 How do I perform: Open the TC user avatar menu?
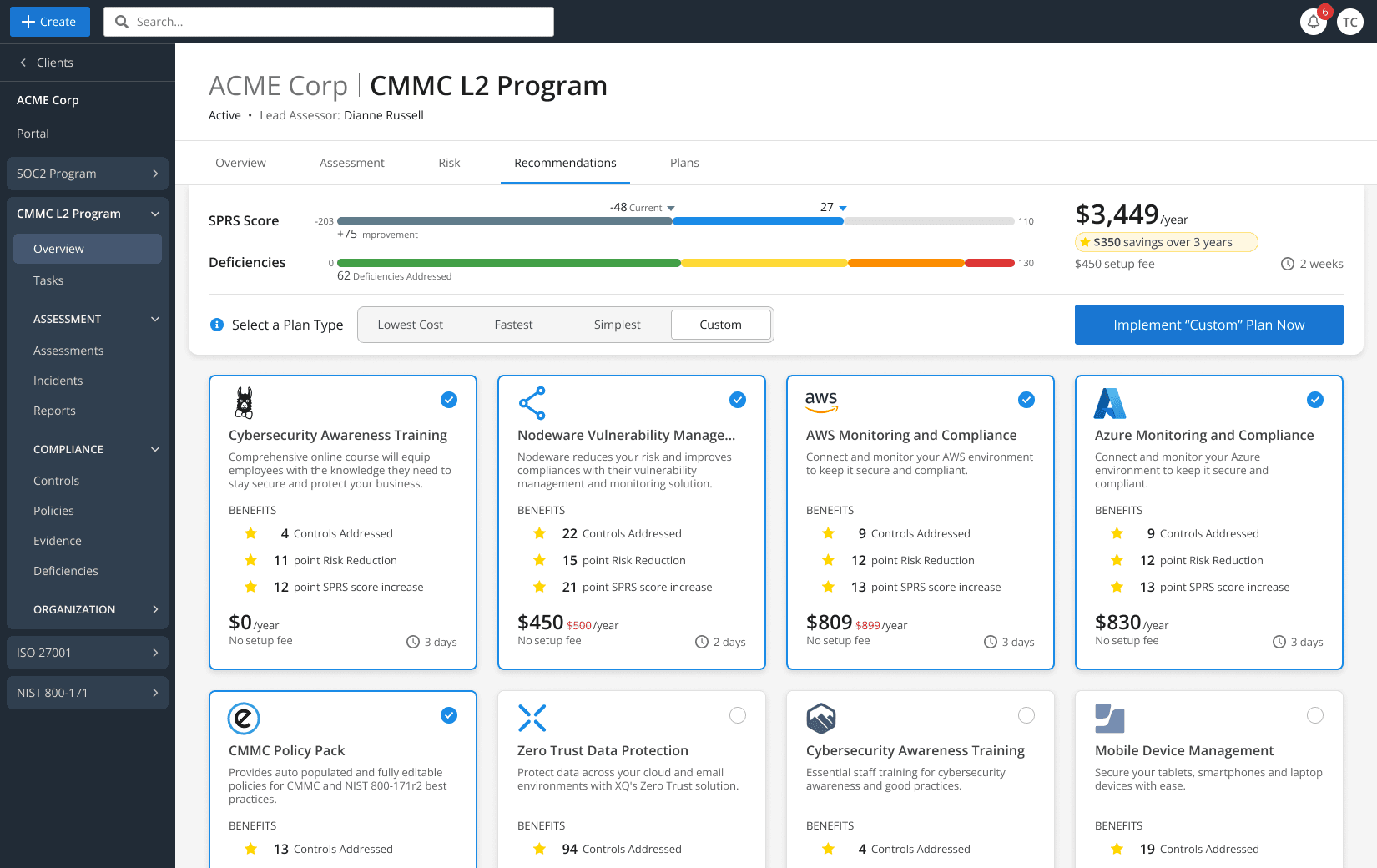coord(1350,22)
